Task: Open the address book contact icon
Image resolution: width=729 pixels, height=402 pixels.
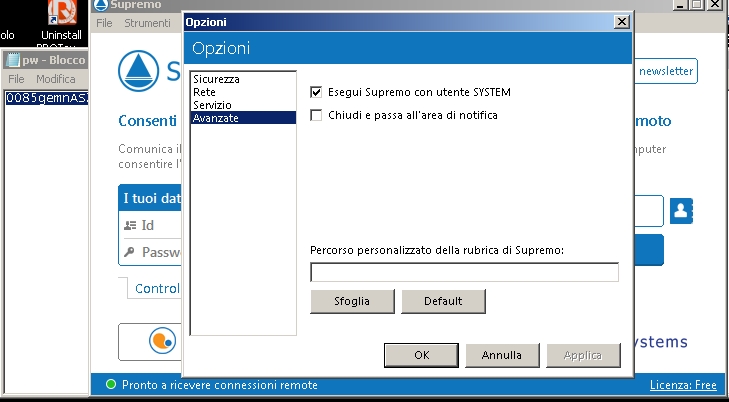Action: point(681,211)
